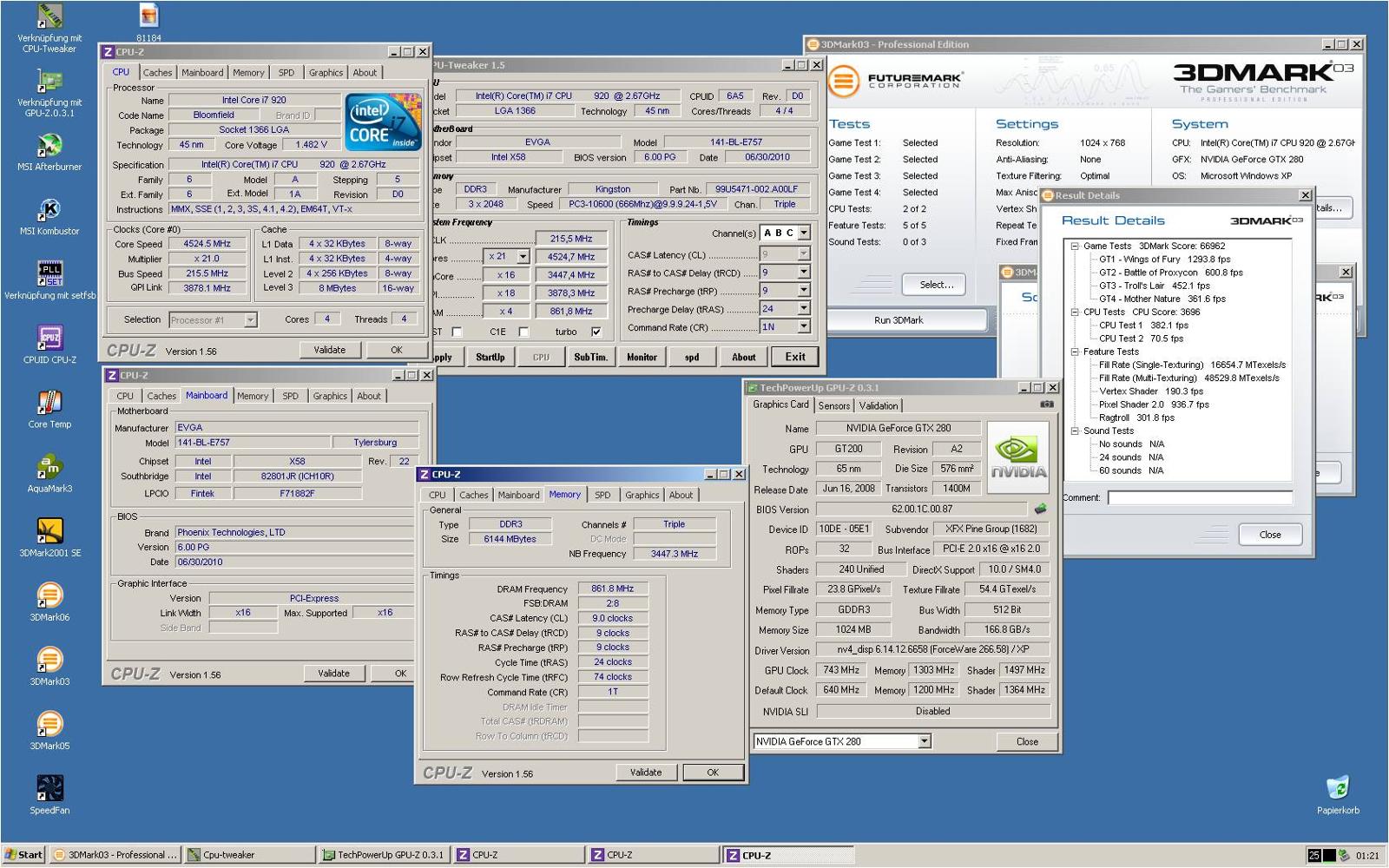Screen dimensions: 1389x868
Task: Open RAS# Precharge dropdown in CPU-Tweaker
Action: click(x=804, y=290)
